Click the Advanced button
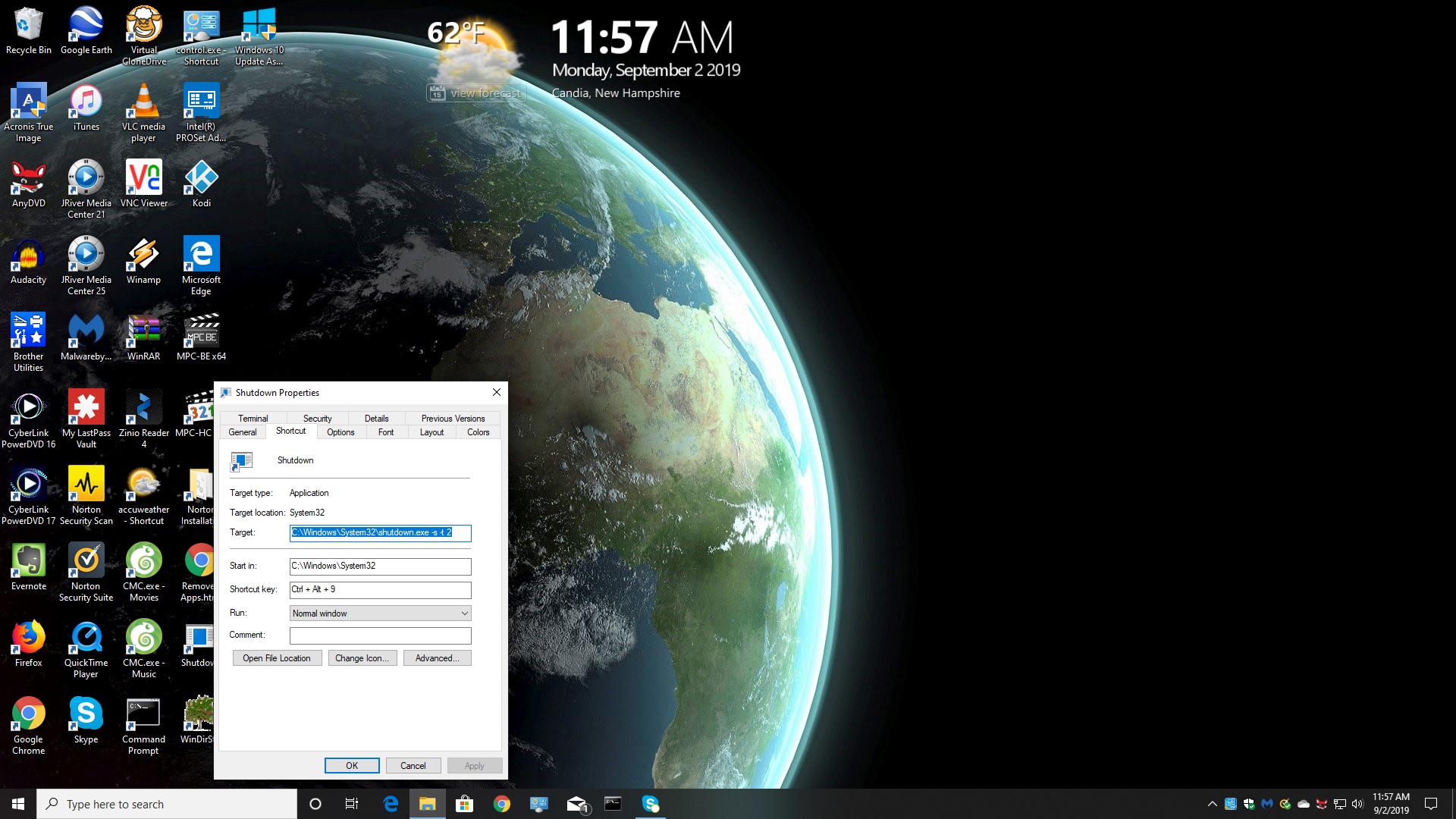1456x819 pixels. [437, 658]
